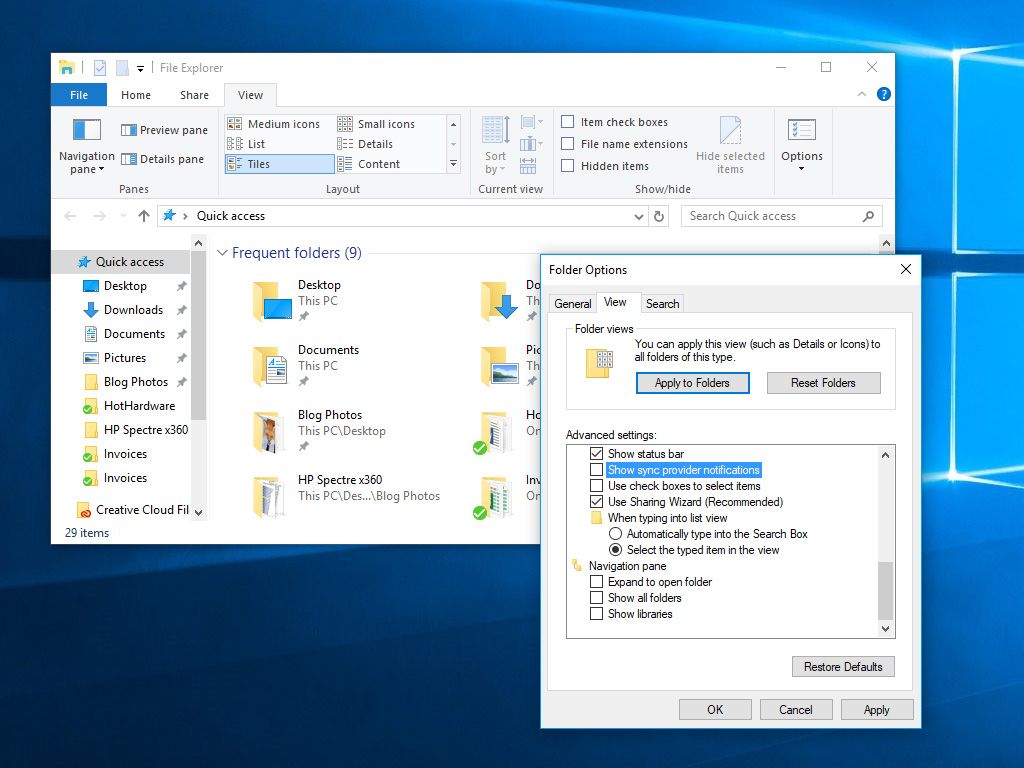
Task: Open the Share ribbon tab
Action: point(193,94)
